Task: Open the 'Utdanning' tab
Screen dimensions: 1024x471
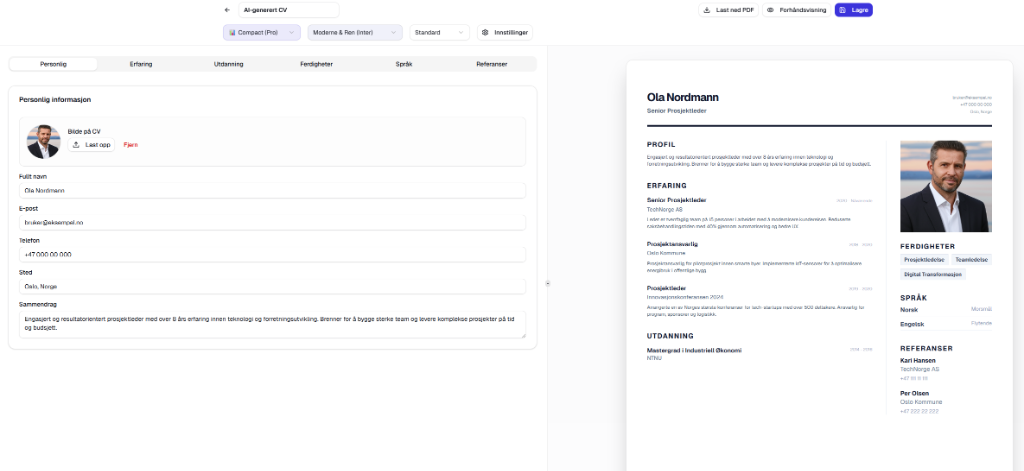Action: point(229,64)
